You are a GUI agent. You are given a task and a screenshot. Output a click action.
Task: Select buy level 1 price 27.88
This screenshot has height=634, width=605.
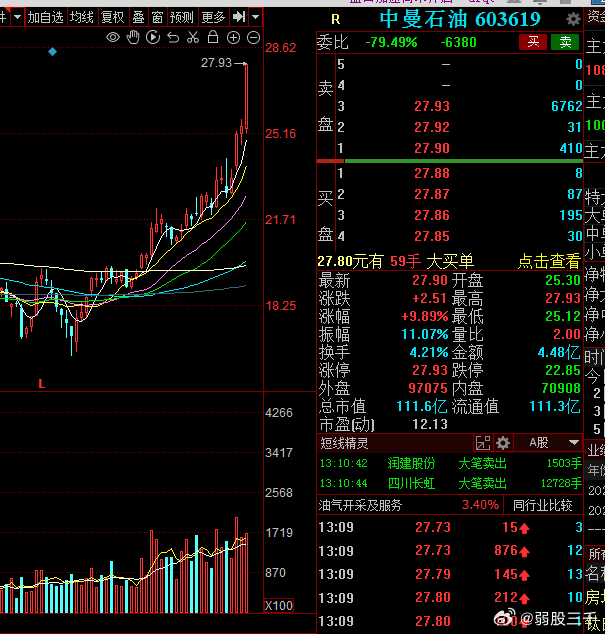point(432,173)
